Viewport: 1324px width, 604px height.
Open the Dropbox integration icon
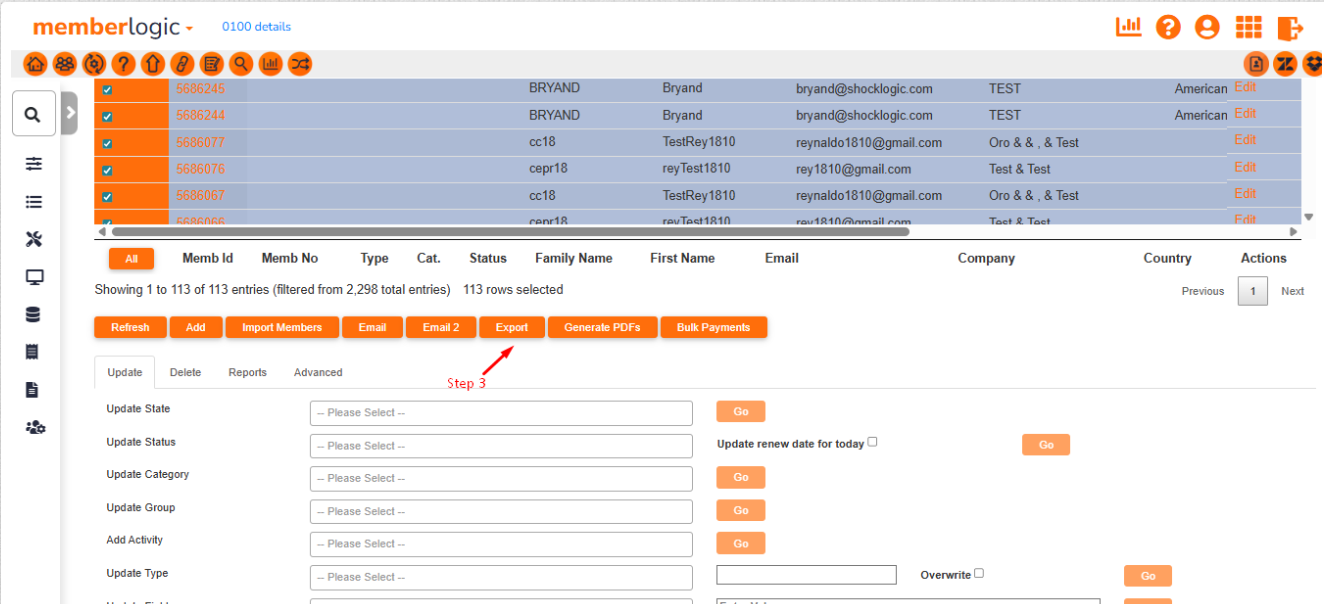pos(1314,64)
